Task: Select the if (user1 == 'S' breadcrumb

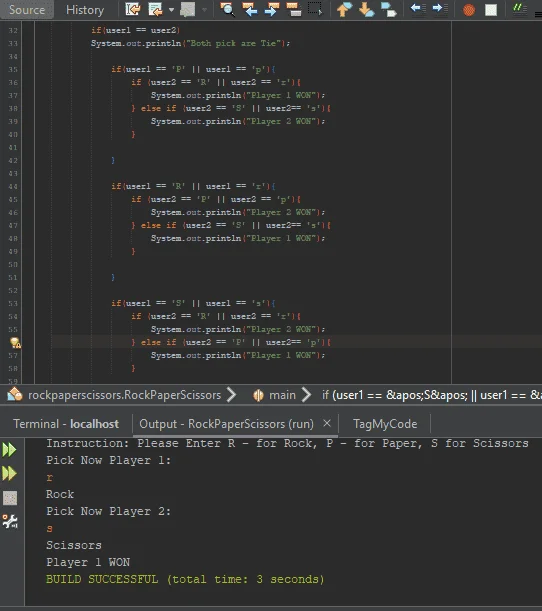Action: coord(432,395)
